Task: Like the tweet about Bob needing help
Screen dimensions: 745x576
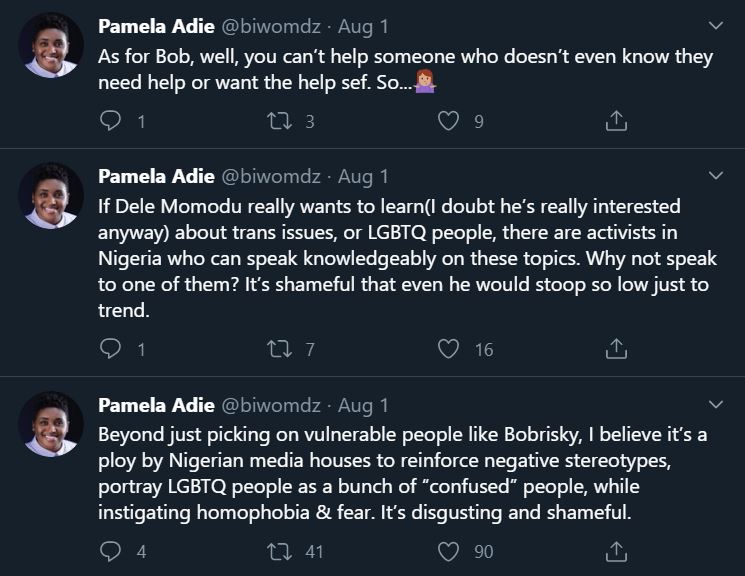Action: [448, 121]
